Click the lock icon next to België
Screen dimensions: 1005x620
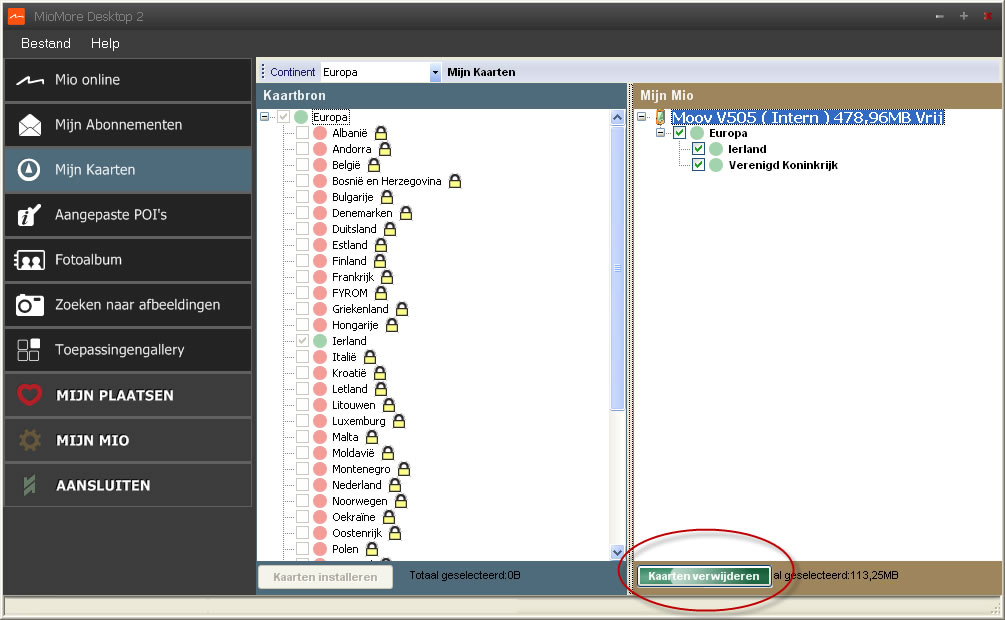[x=374, y=165]
